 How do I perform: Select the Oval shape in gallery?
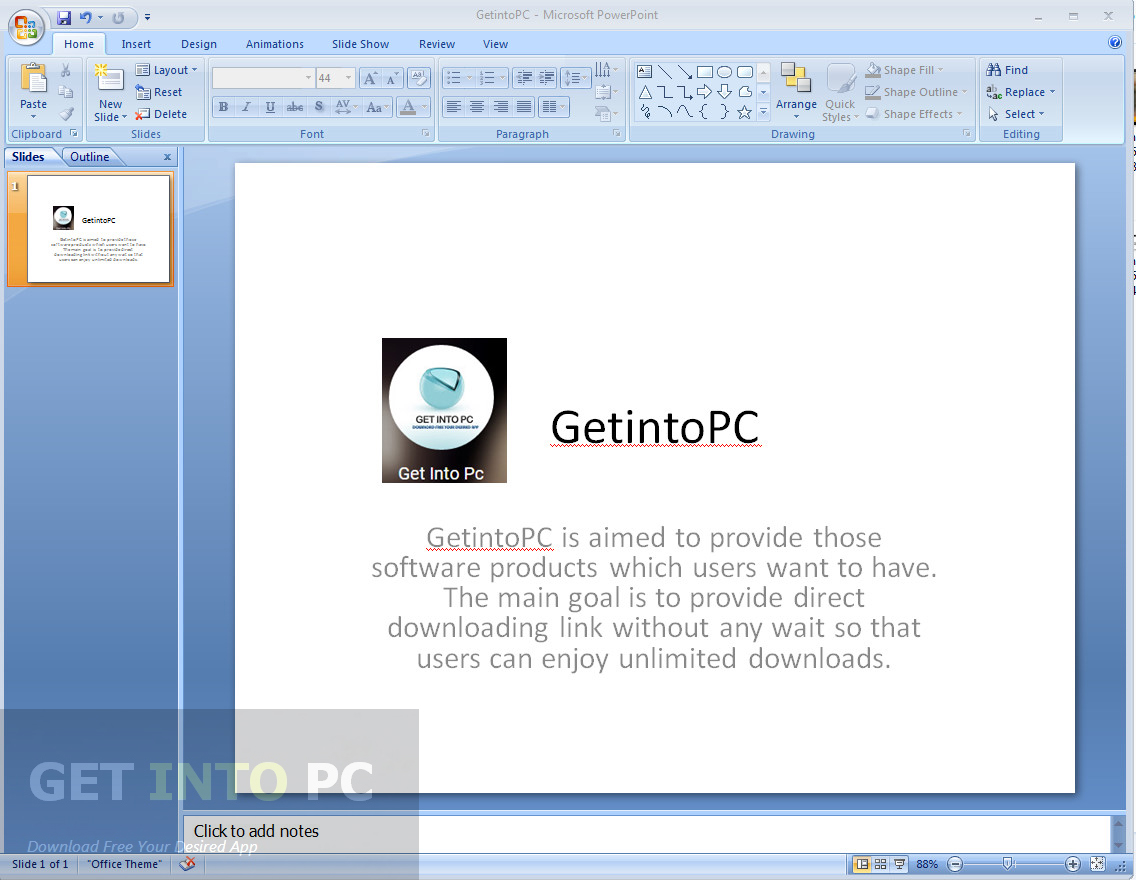click(x=724, y=72)
